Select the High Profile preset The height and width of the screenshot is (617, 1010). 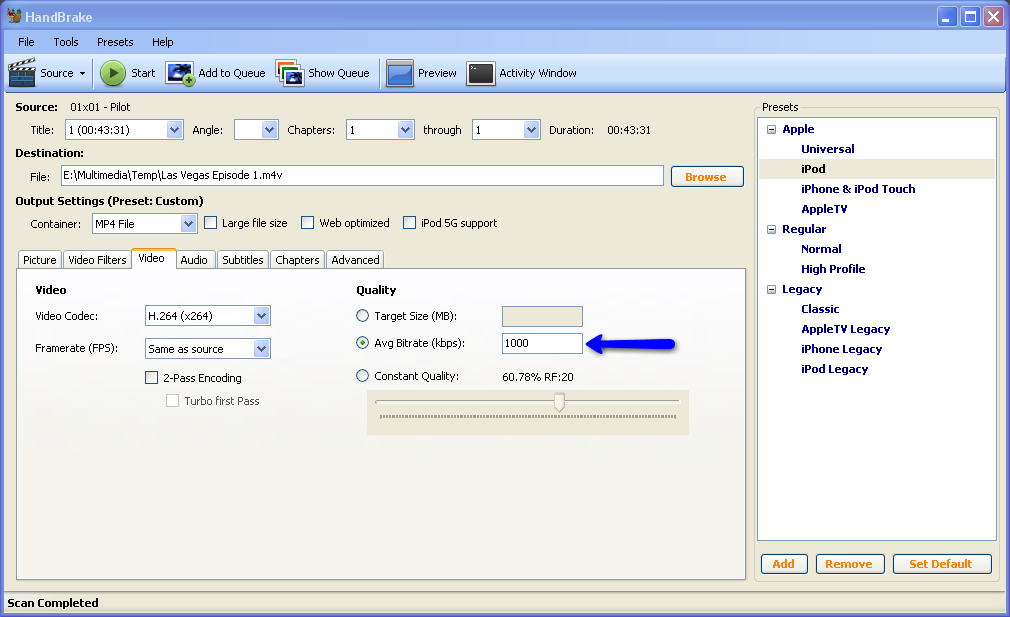(x=833, y=269)
